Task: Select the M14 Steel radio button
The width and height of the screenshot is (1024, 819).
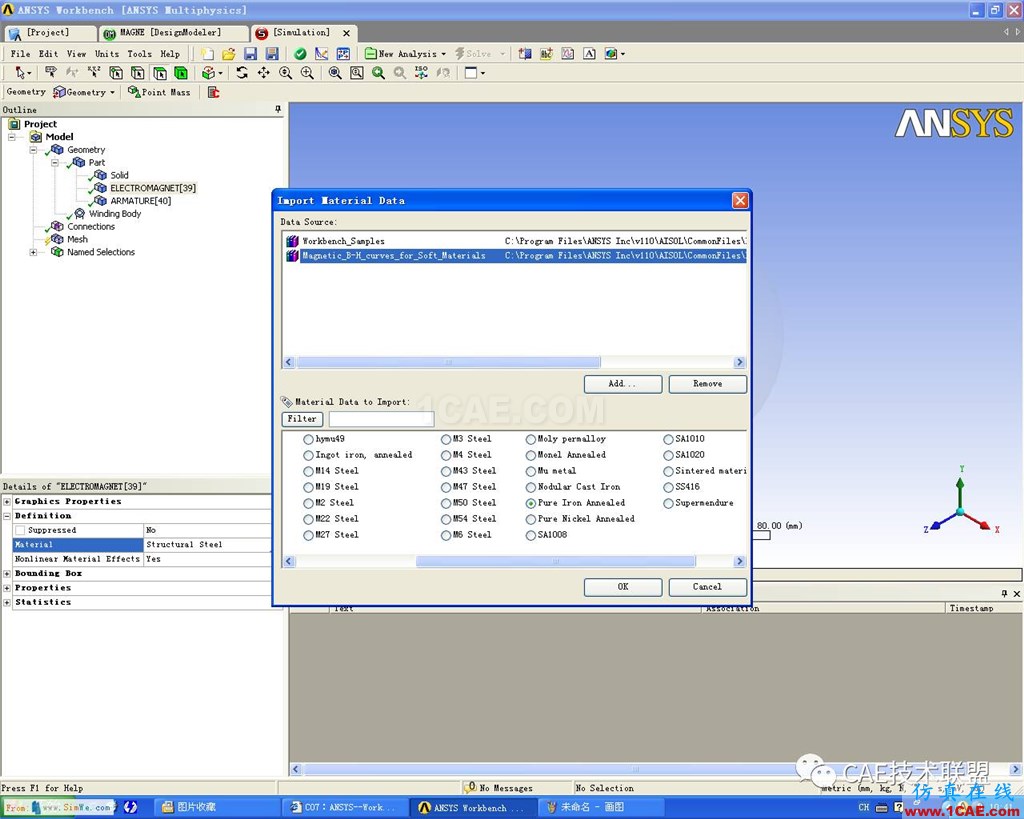Action: pyautogui.click(x=308, y=472)
